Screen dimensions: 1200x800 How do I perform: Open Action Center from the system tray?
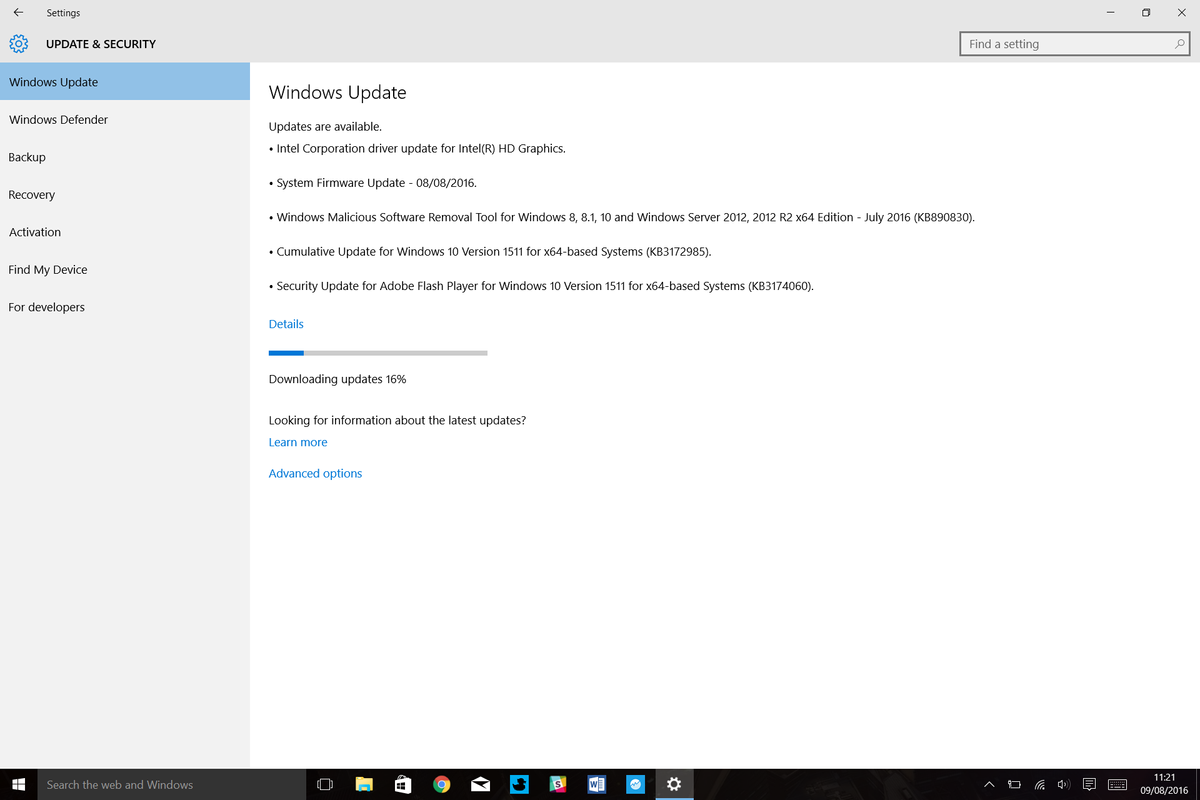pyautogui.click(x=1089, y=784)
